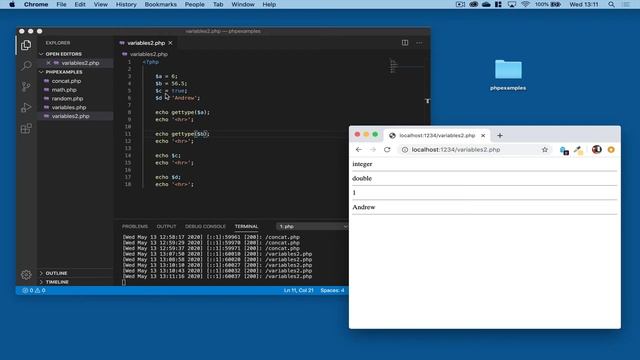Open the People menu
This screenshot has height=360, width=640.
(194, 4)
